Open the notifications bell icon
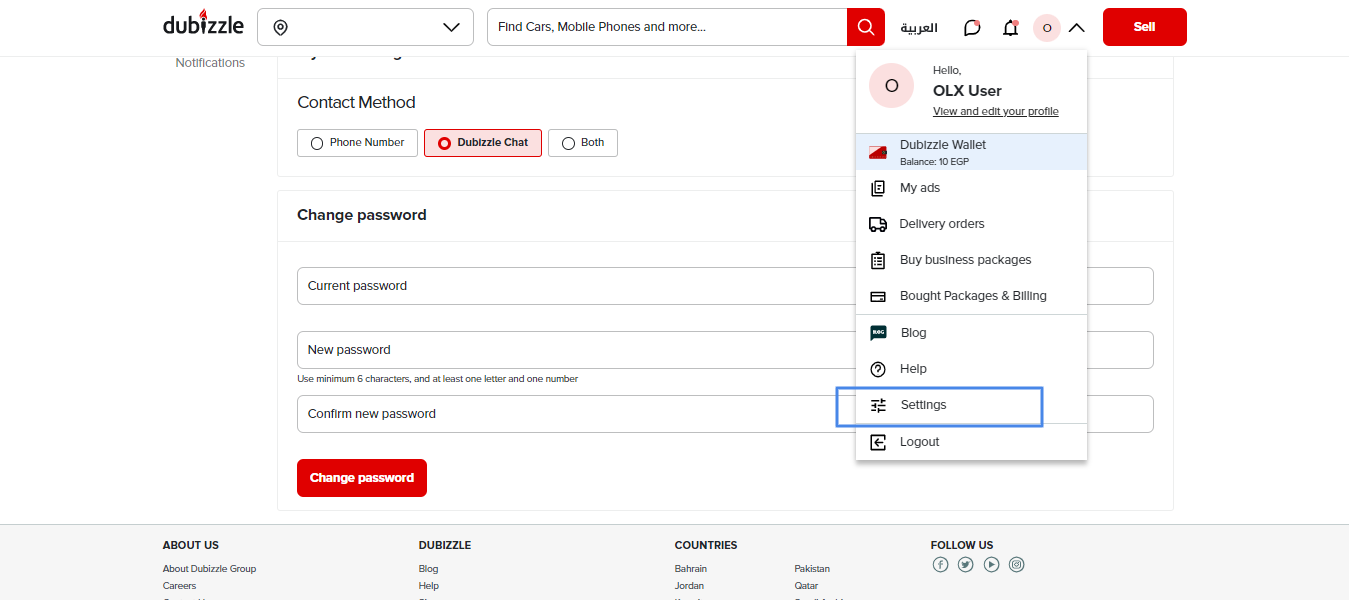Screen dimensions: 1349x600 (x=1010, y=27)
